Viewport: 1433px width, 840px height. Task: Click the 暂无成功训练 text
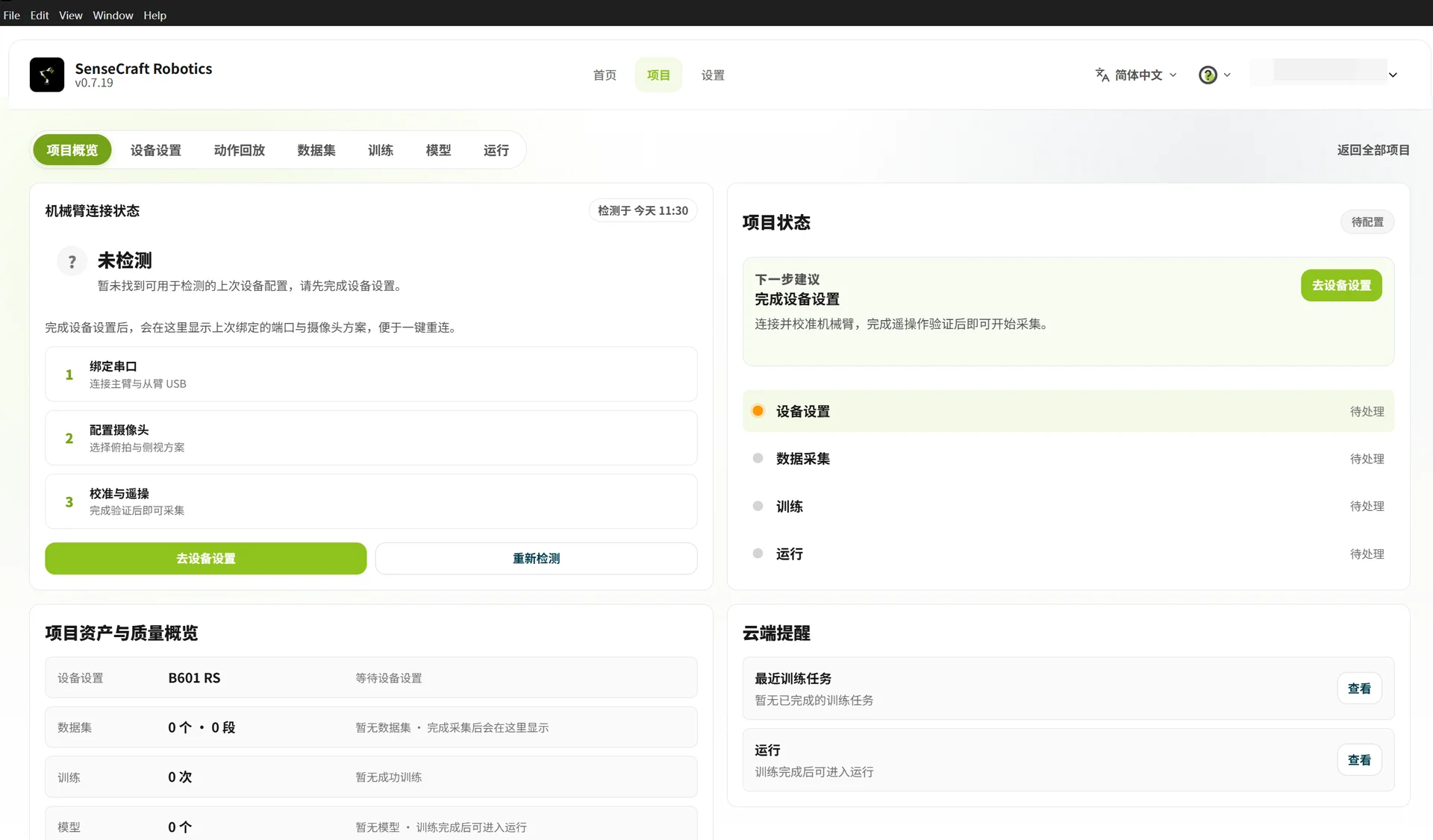click(x=389, y=777)
